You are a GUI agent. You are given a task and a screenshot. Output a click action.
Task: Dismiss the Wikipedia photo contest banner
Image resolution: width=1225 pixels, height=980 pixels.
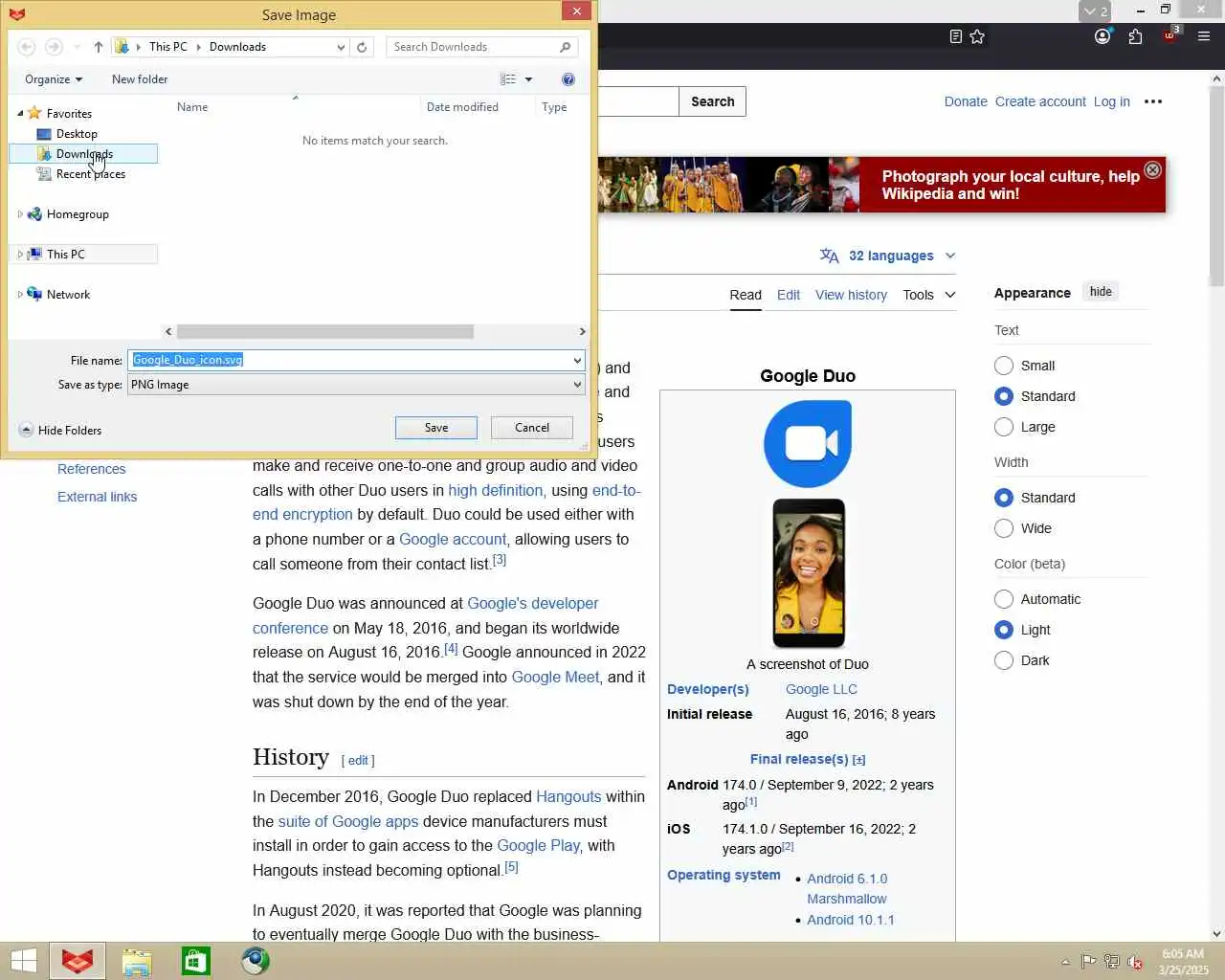pyautogui.click(x=1153, y=169)
